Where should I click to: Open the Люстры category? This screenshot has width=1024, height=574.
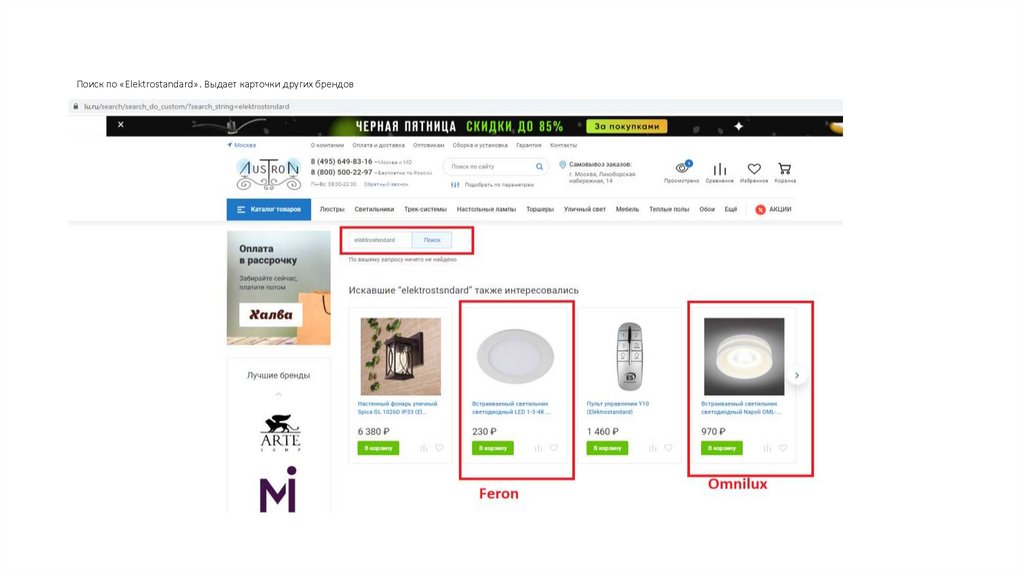332,210
